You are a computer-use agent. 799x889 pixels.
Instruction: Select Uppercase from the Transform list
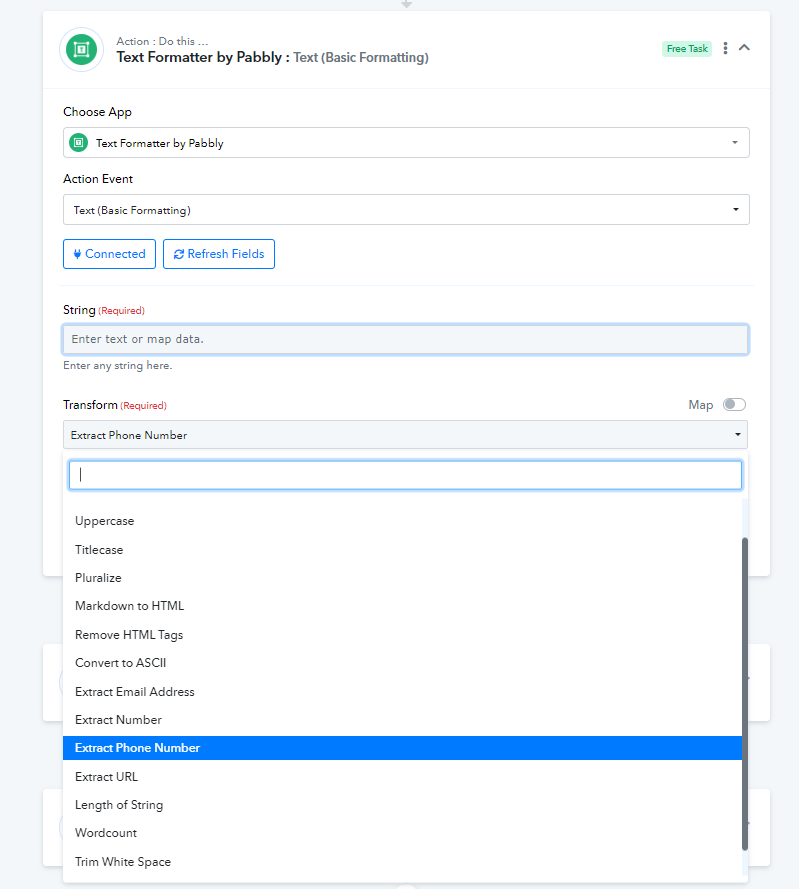click(402, 521)
